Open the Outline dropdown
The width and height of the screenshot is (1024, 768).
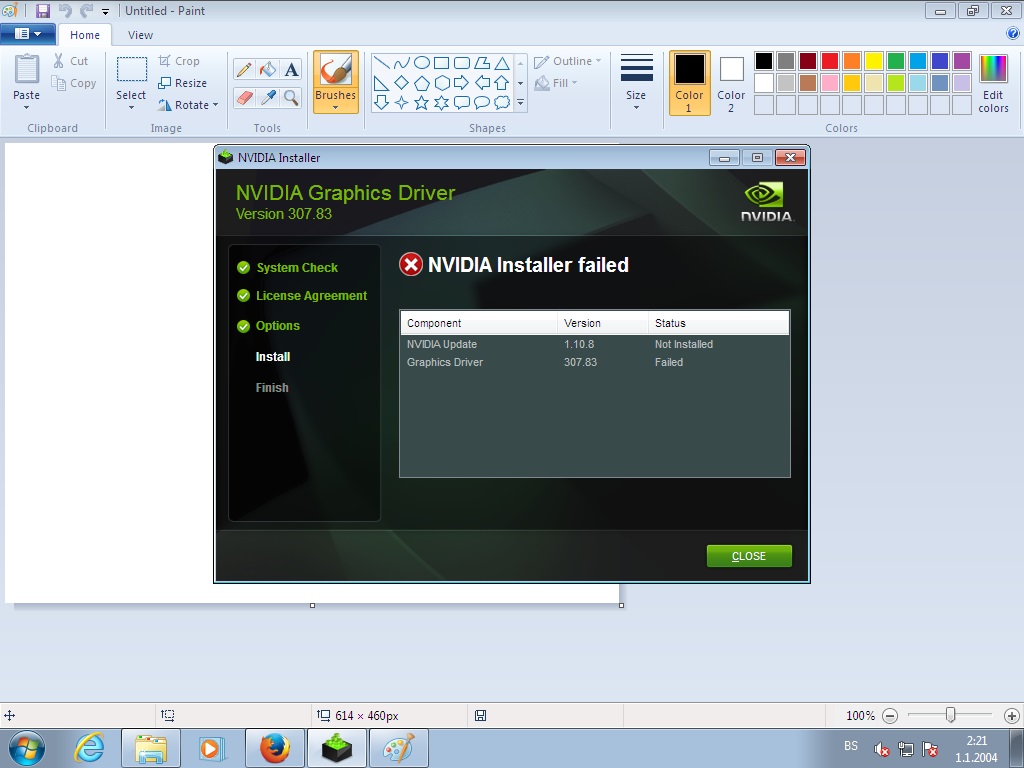568,61
